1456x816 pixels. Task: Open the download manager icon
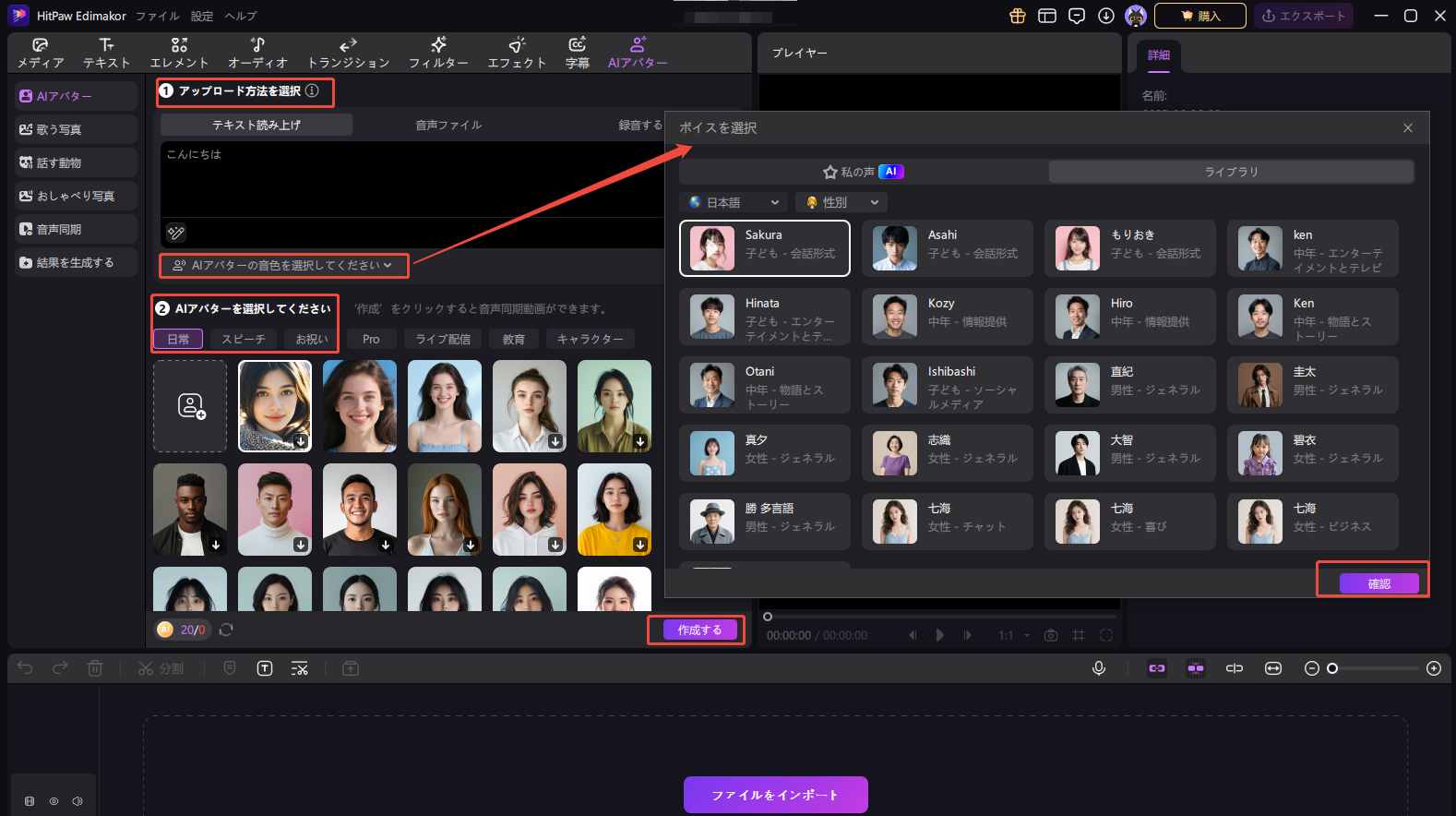(1106, 16)
